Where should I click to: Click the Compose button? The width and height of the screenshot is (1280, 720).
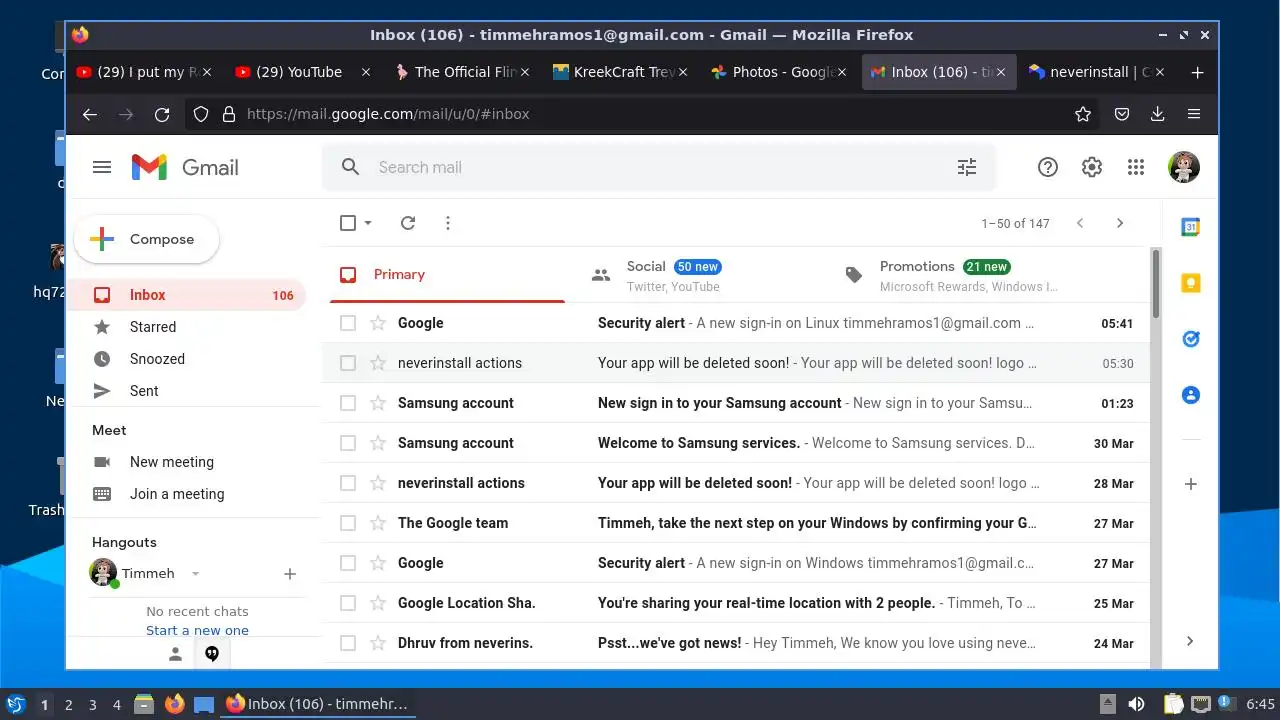[x=146, y=239]
